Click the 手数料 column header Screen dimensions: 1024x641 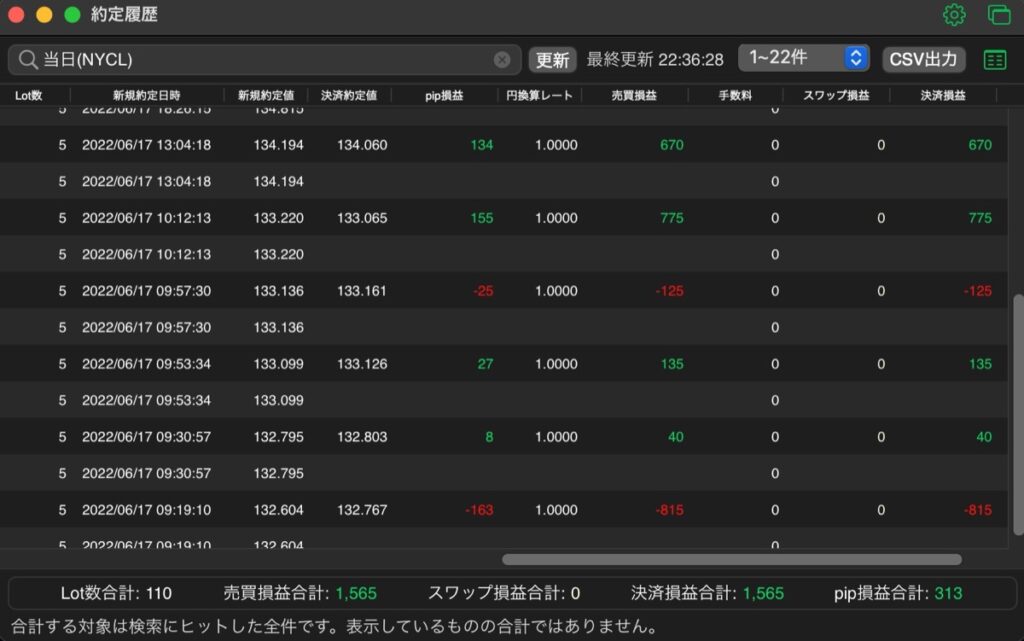pyautogui.click(x=735, y=95)
